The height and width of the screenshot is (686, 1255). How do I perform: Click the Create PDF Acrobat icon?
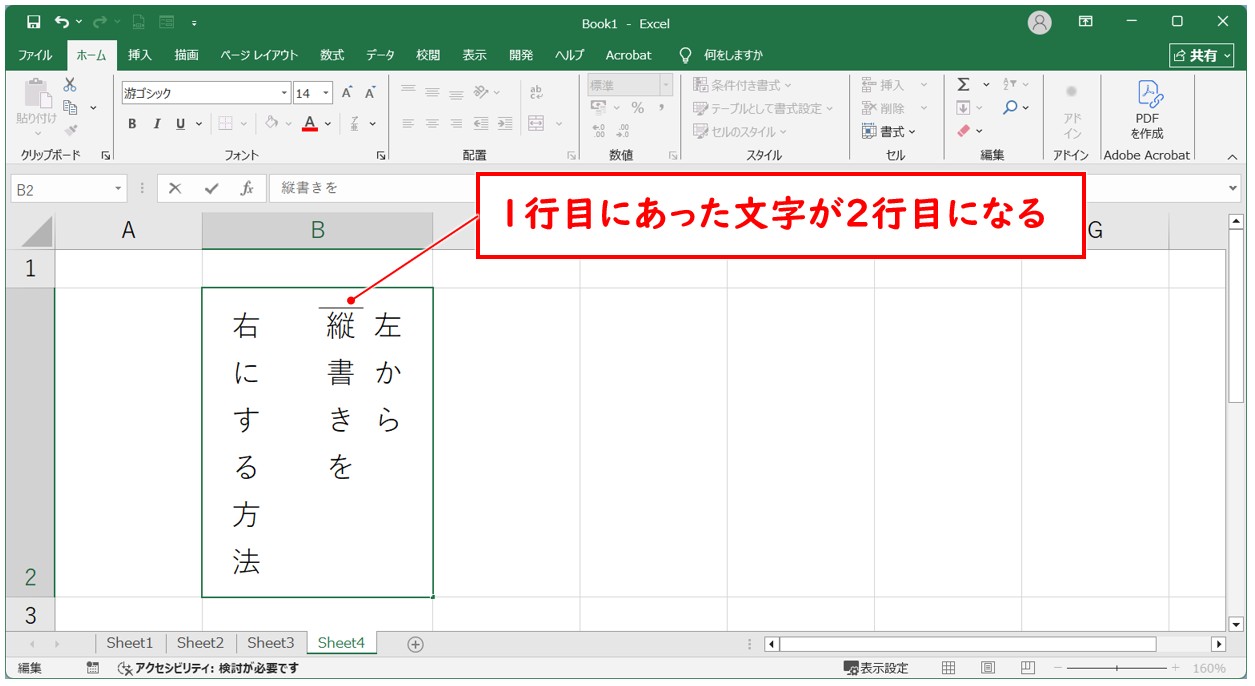tap(1147, 109)
